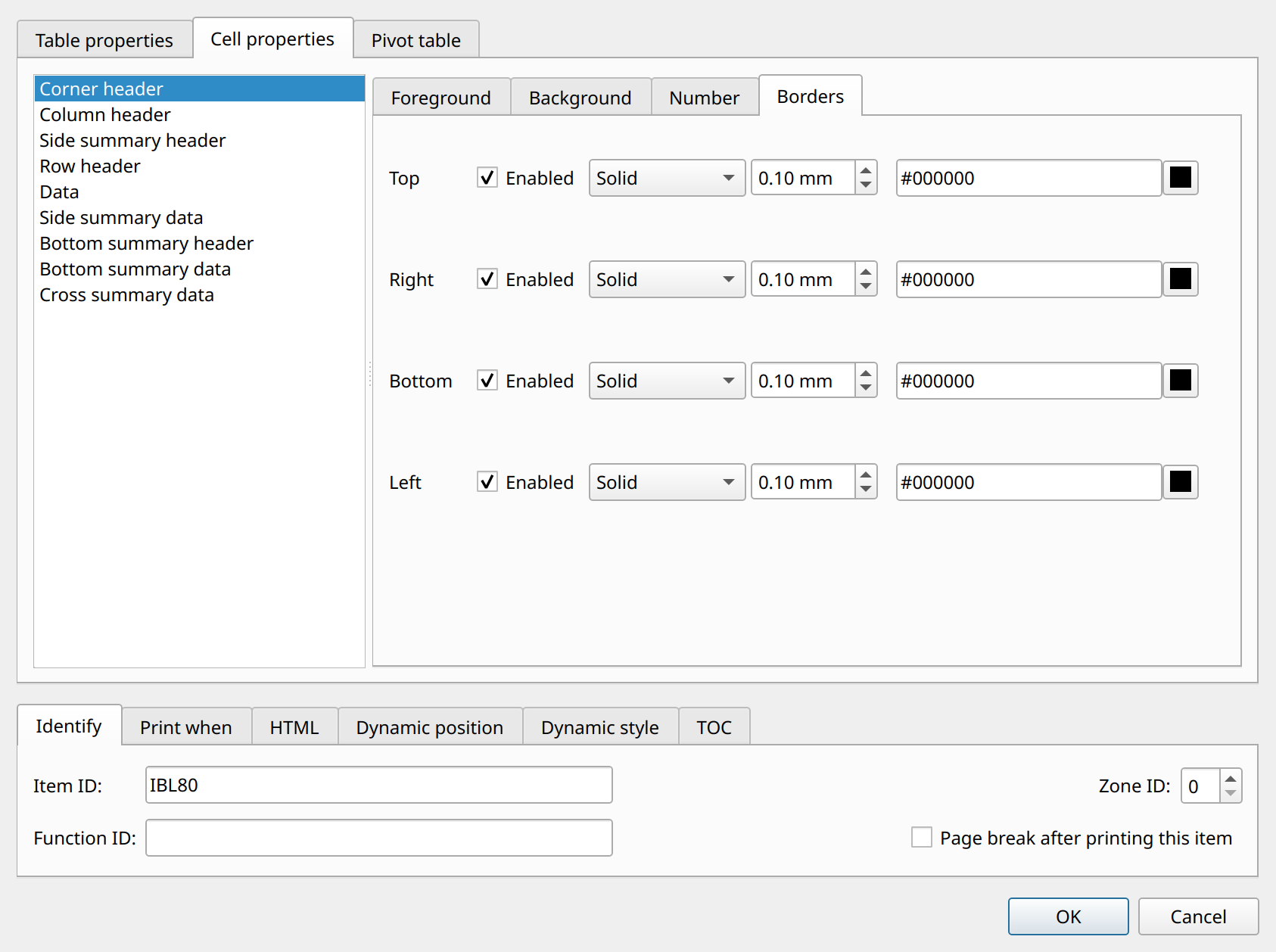Confirm the dialog with OK

1068,916
